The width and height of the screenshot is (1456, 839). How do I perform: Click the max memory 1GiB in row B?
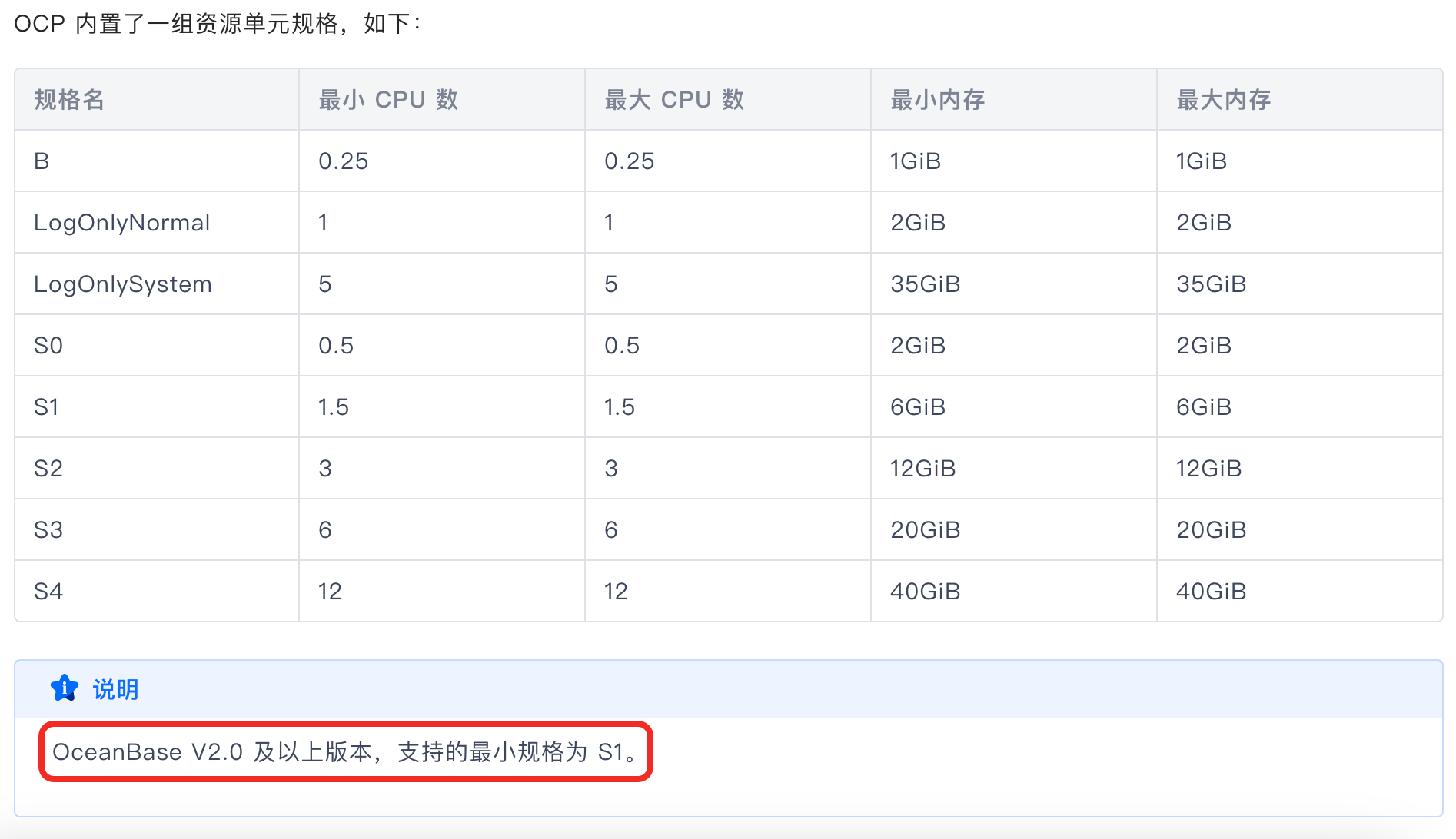point(1202,161)
